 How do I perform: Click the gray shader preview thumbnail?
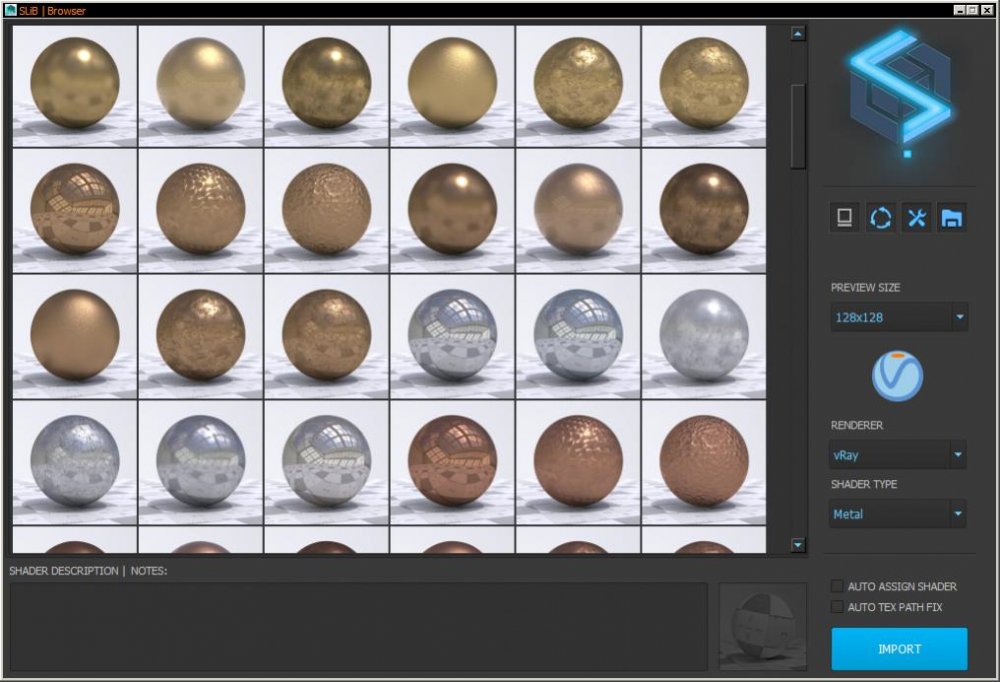[x=762, y=627]
